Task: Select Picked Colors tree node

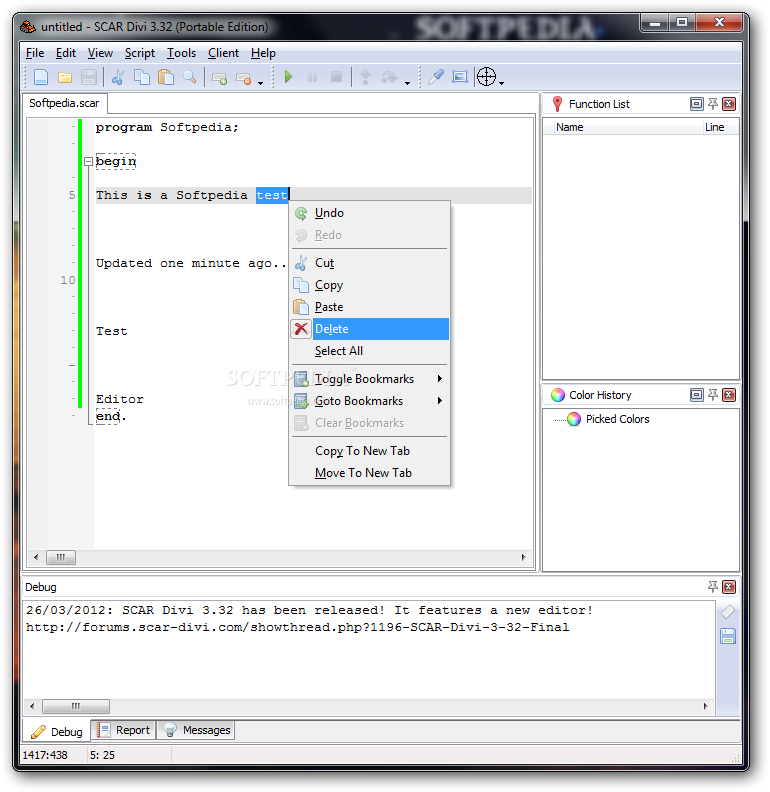Action: (617, 419)
